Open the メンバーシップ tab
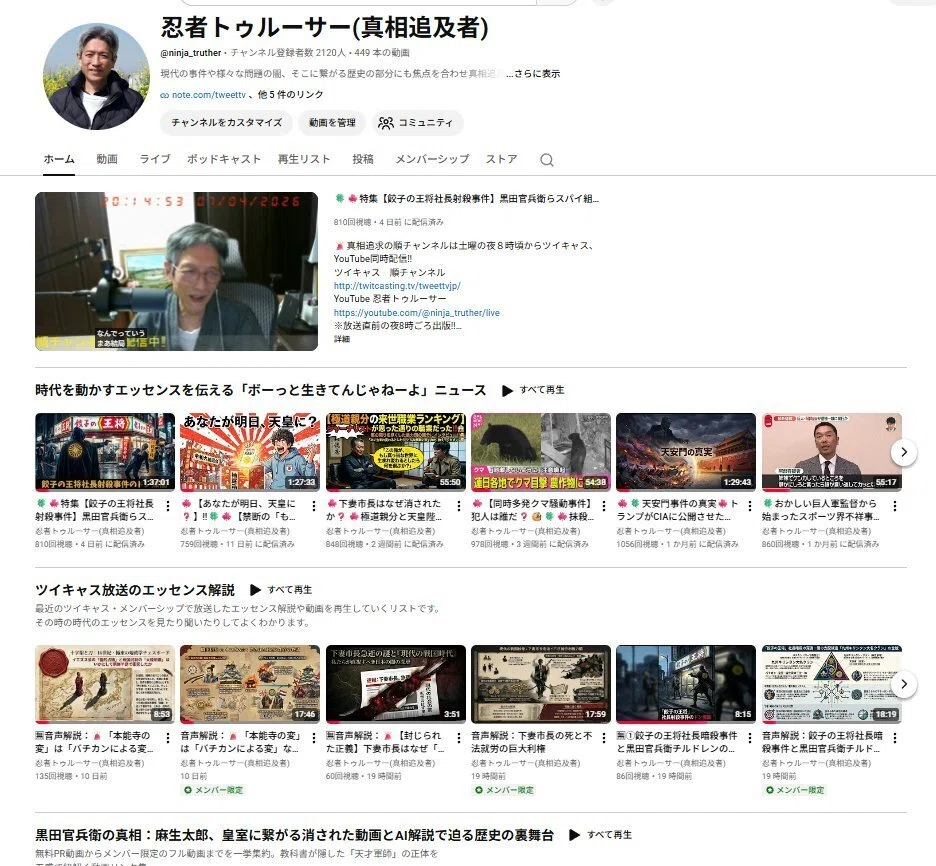Screen dimensions: 936x866 (432, 159)
